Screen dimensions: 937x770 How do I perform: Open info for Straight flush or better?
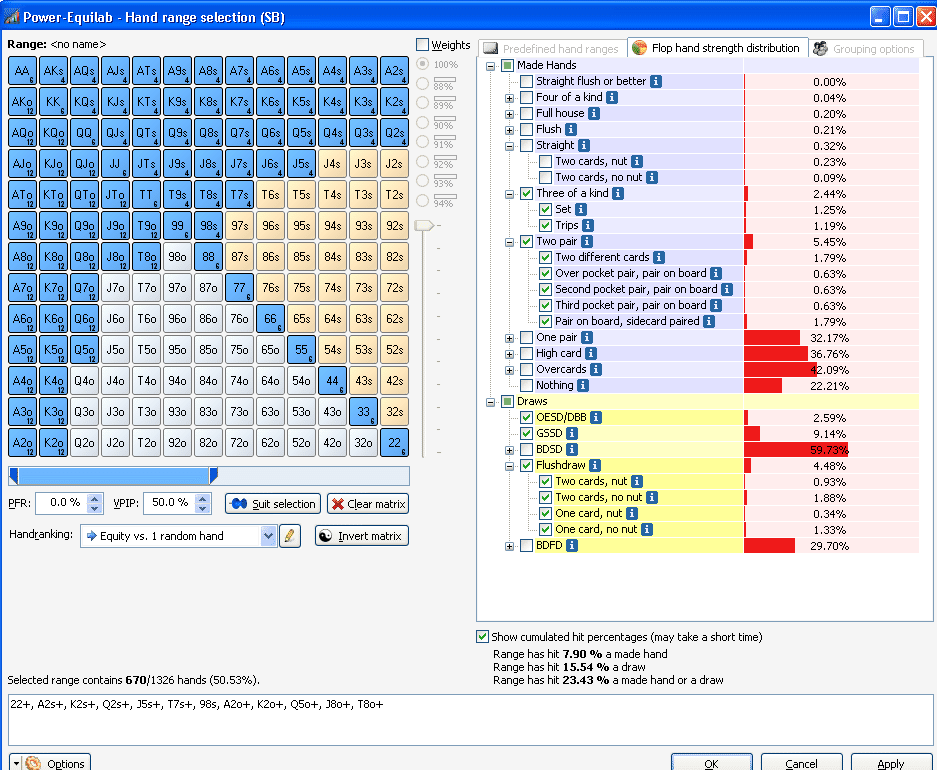(656, 81)
